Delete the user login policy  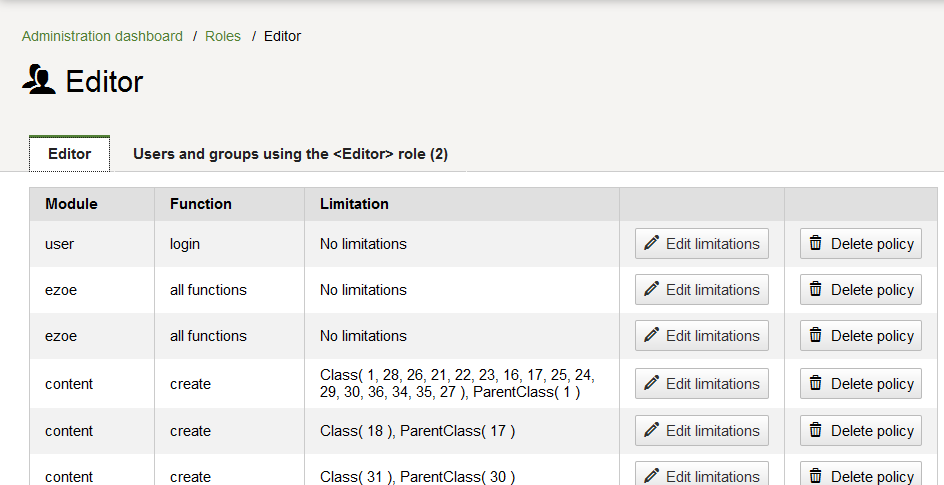(861, 244)
